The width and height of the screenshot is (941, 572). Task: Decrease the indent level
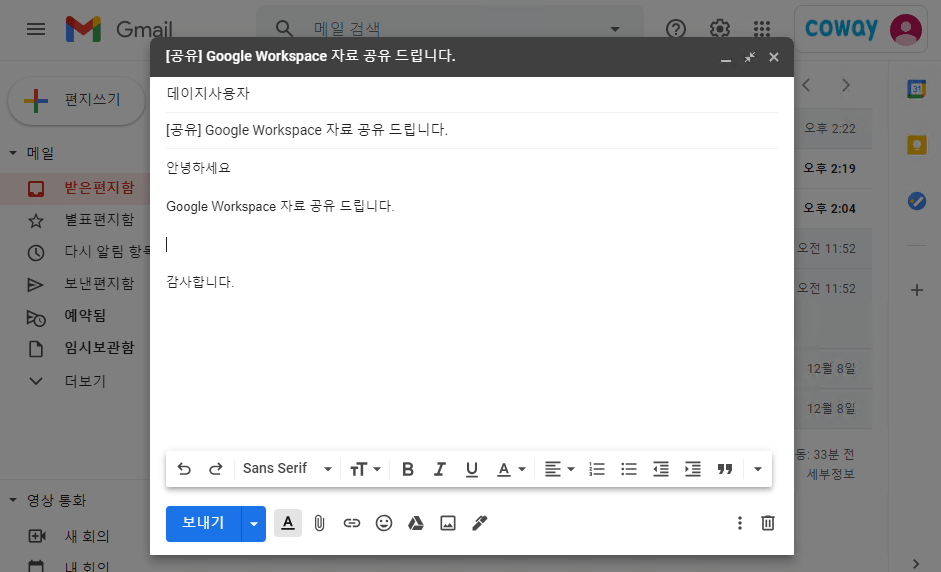tap(661, 469)
